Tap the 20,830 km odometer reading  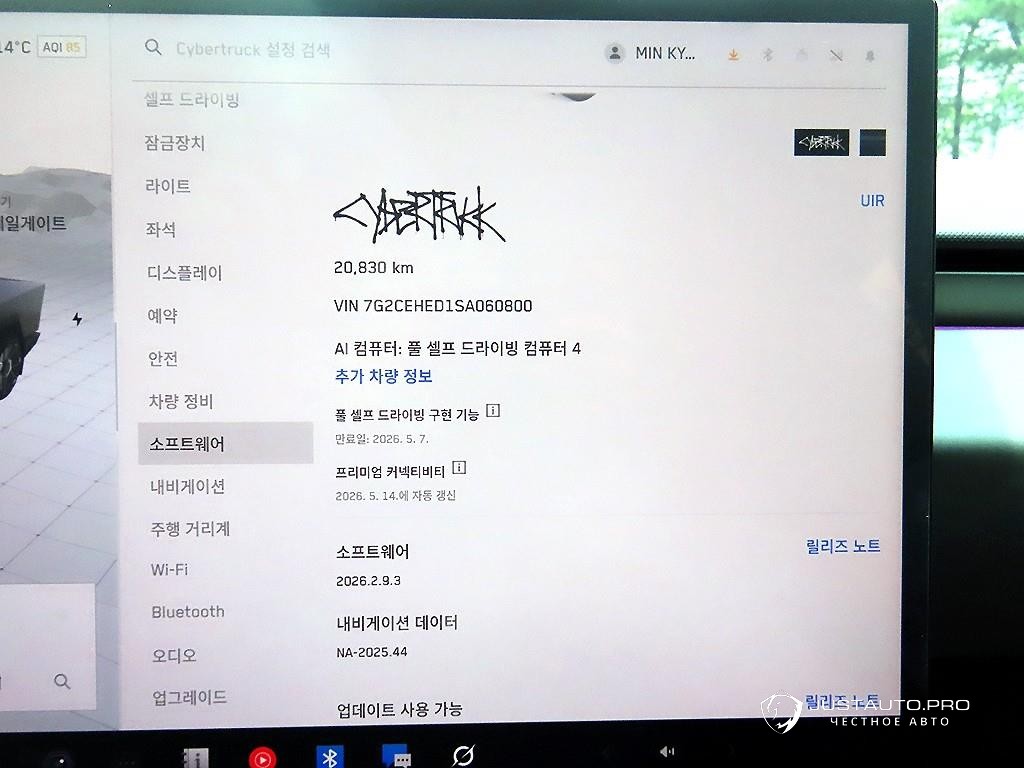374,268
